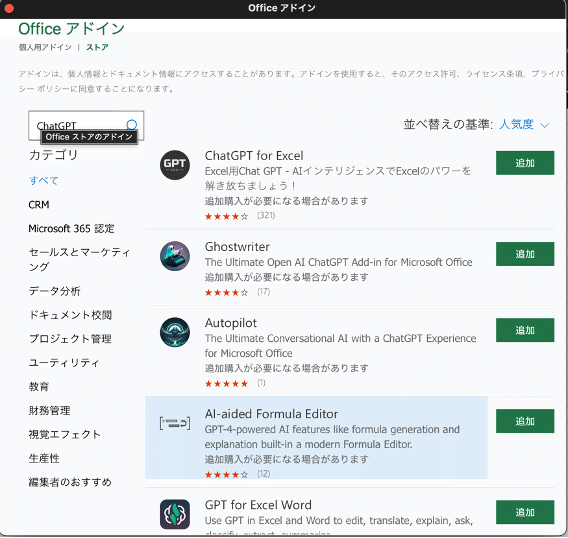This screenshot has height=538, width=568.
Task: Select the ユーティリティ category
Action: tap(64, 363)
